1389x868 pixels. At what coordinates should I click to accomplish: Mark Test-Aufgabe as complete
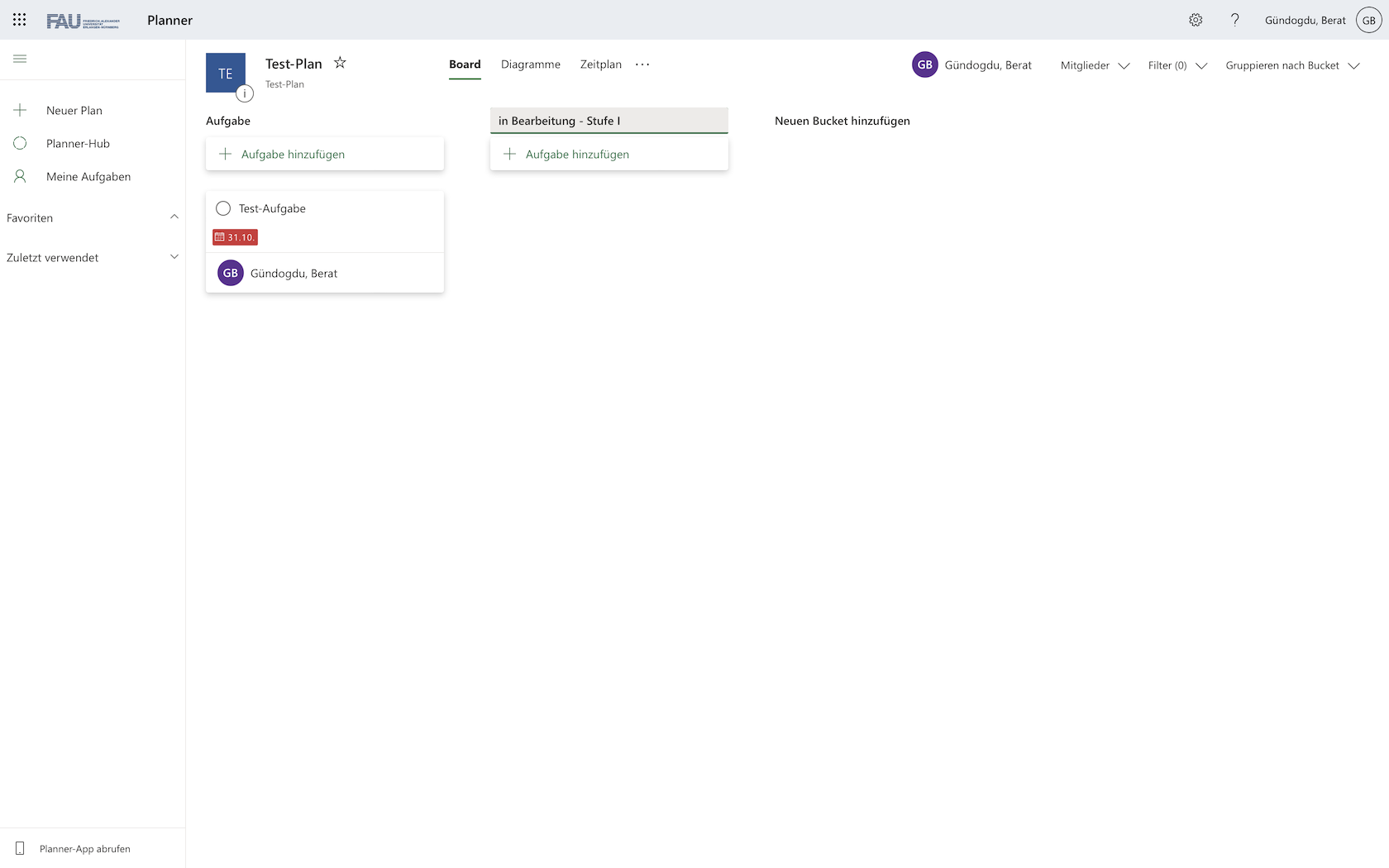point(223,208)
